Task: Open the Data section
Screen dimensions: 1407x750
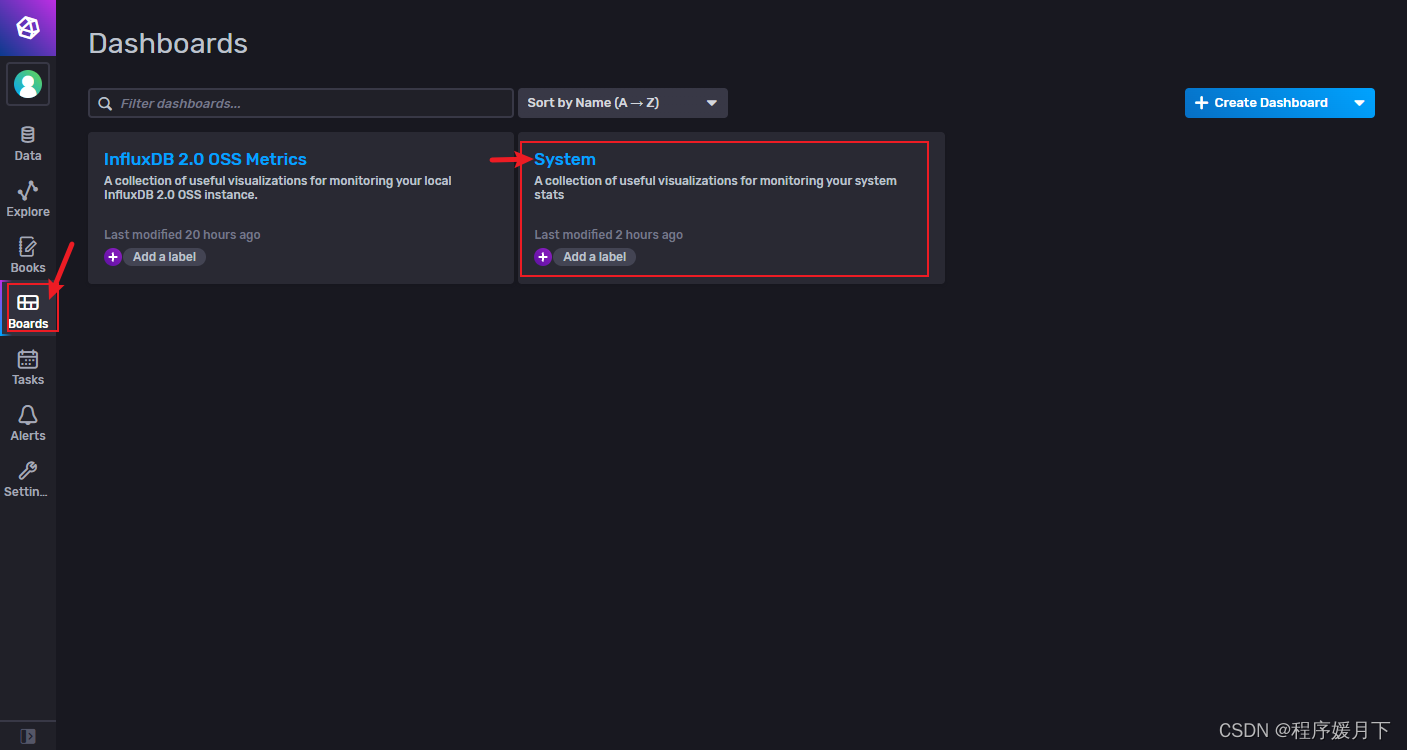Action: tap(28, 143)
